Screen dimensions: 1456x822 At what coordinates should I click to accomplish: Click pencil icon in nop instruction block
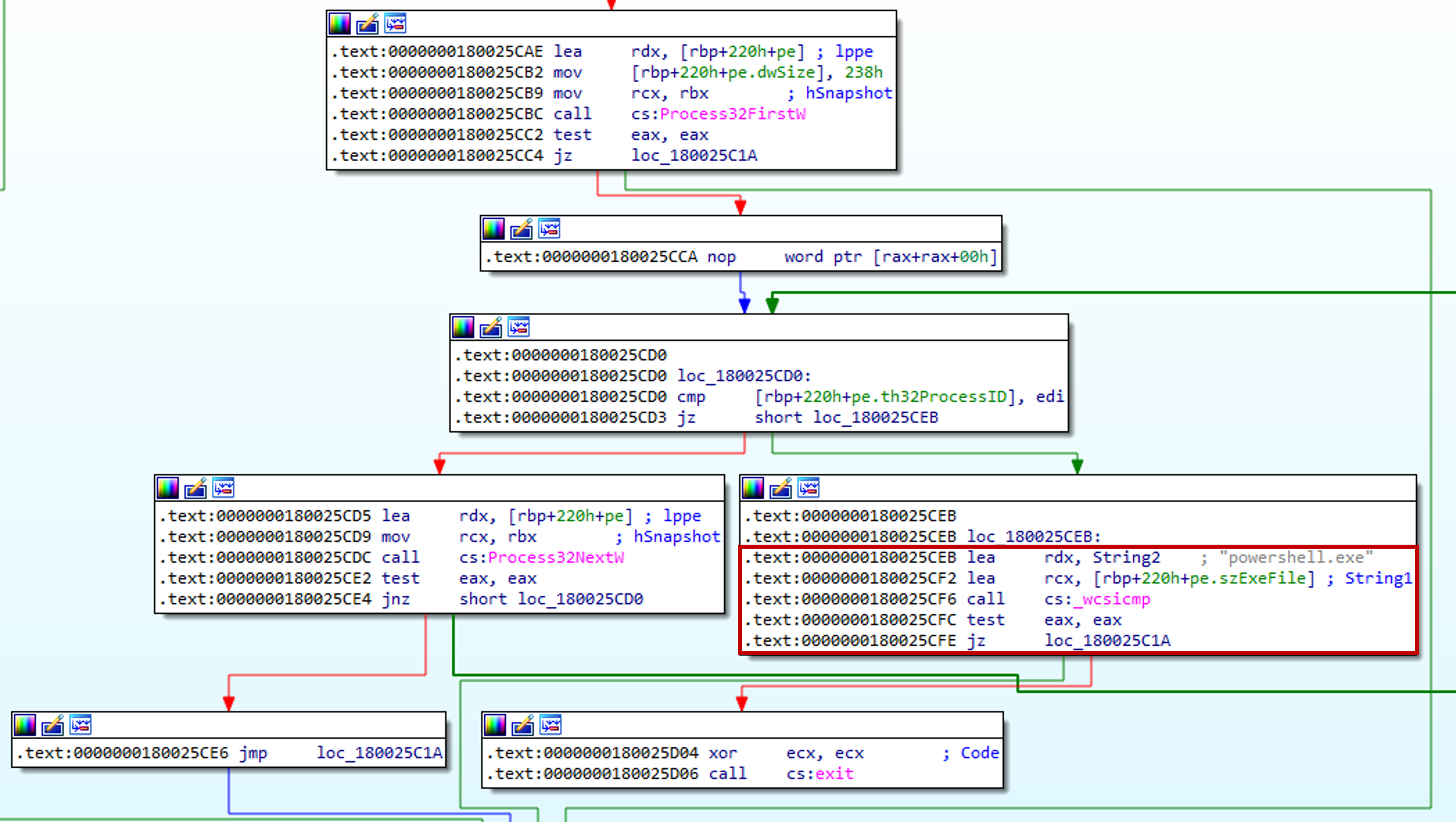point(521,229)
